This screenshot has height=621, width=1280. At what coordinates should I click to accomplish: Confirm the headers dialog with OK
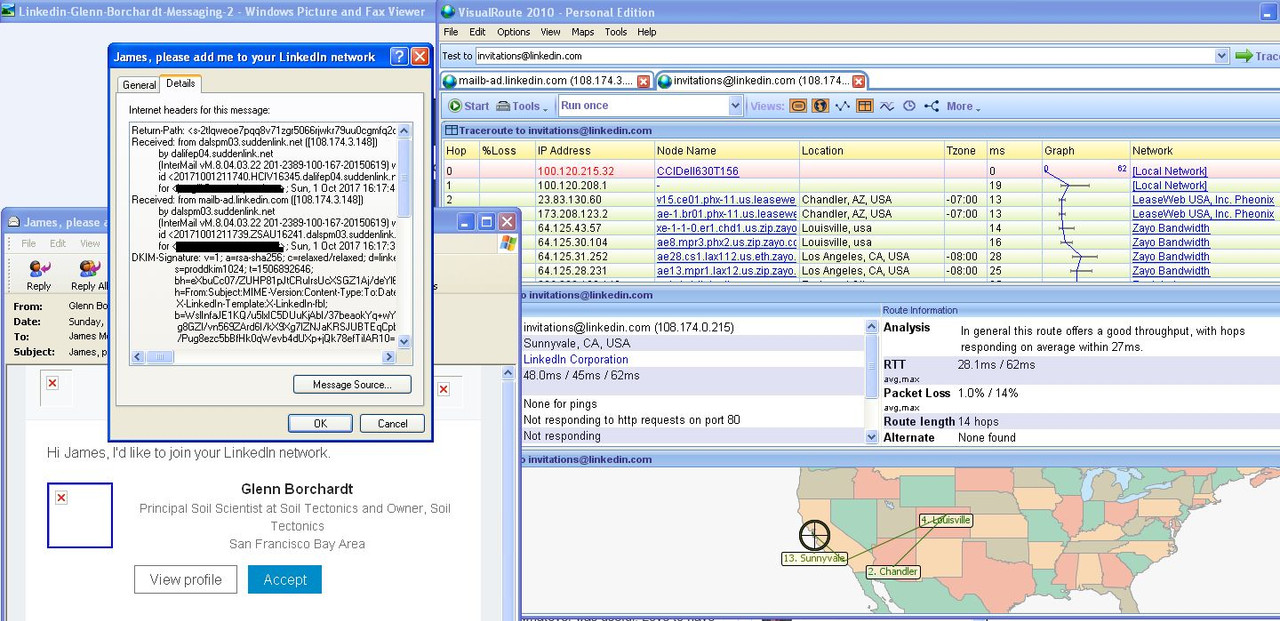click(320, 423)
